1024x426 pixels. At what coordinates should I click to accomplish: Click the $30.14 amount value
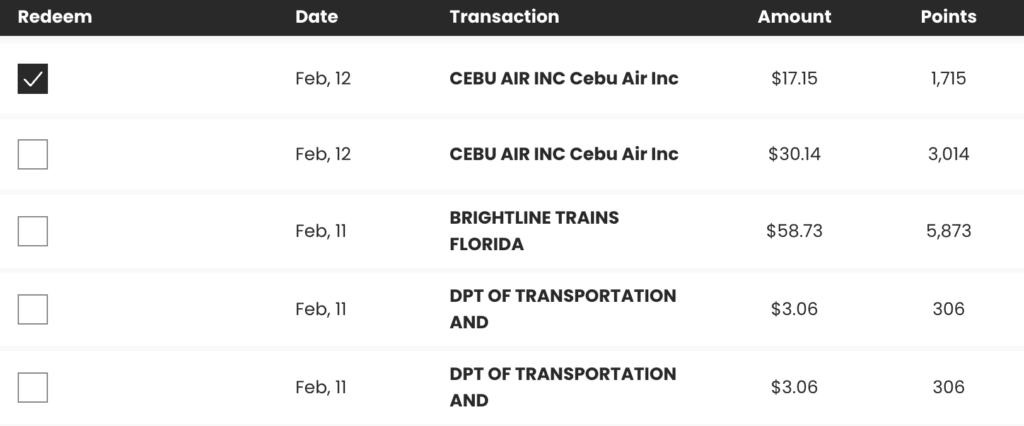794,154
